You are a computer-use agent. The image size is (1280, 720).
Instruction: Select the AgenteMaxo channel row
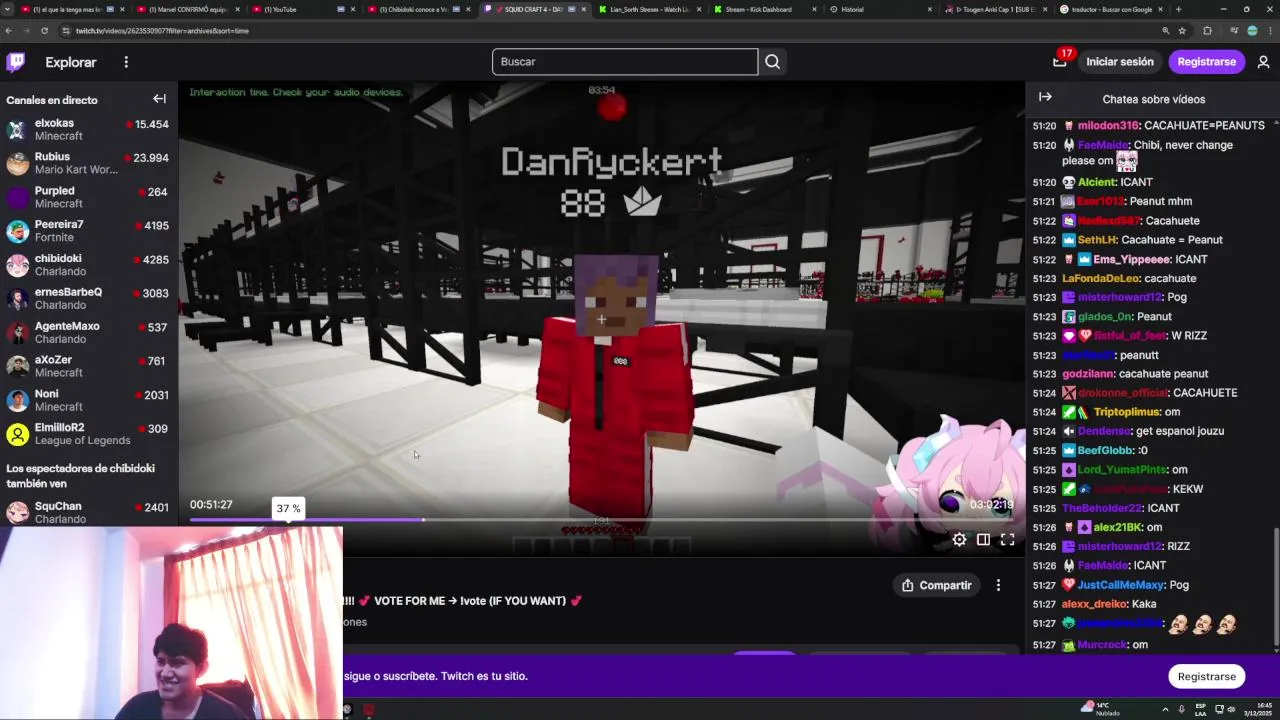click(x=89, y=333)
